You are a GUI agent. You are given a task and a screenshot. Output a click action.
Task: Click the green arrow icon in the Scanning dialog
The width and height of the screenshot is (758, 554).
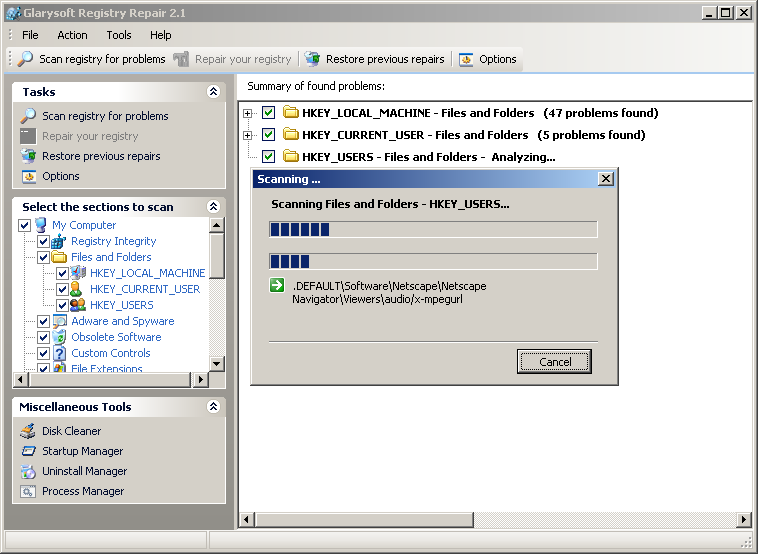click(277, 285)
